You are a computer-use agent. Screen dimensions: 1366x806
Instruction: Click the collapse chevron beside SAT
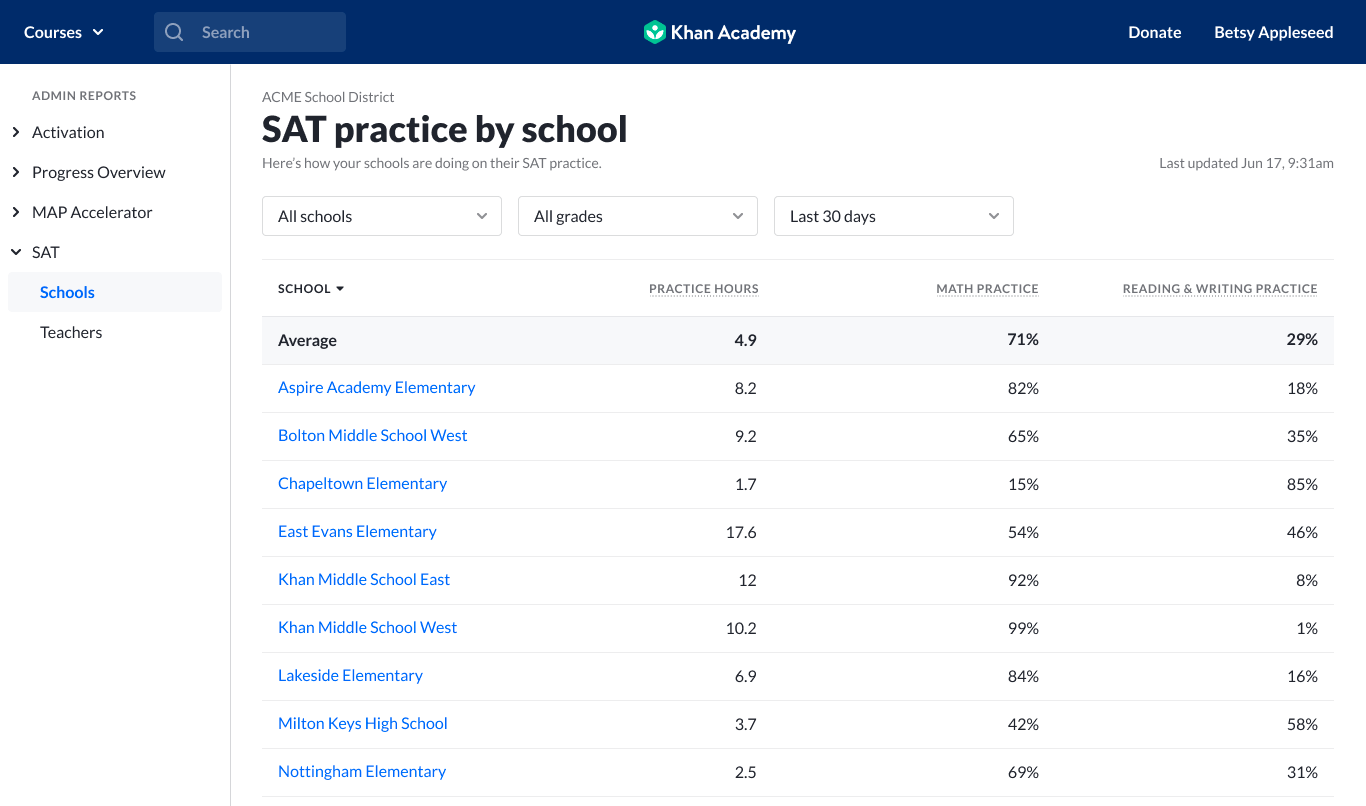[x=15, y=252]
